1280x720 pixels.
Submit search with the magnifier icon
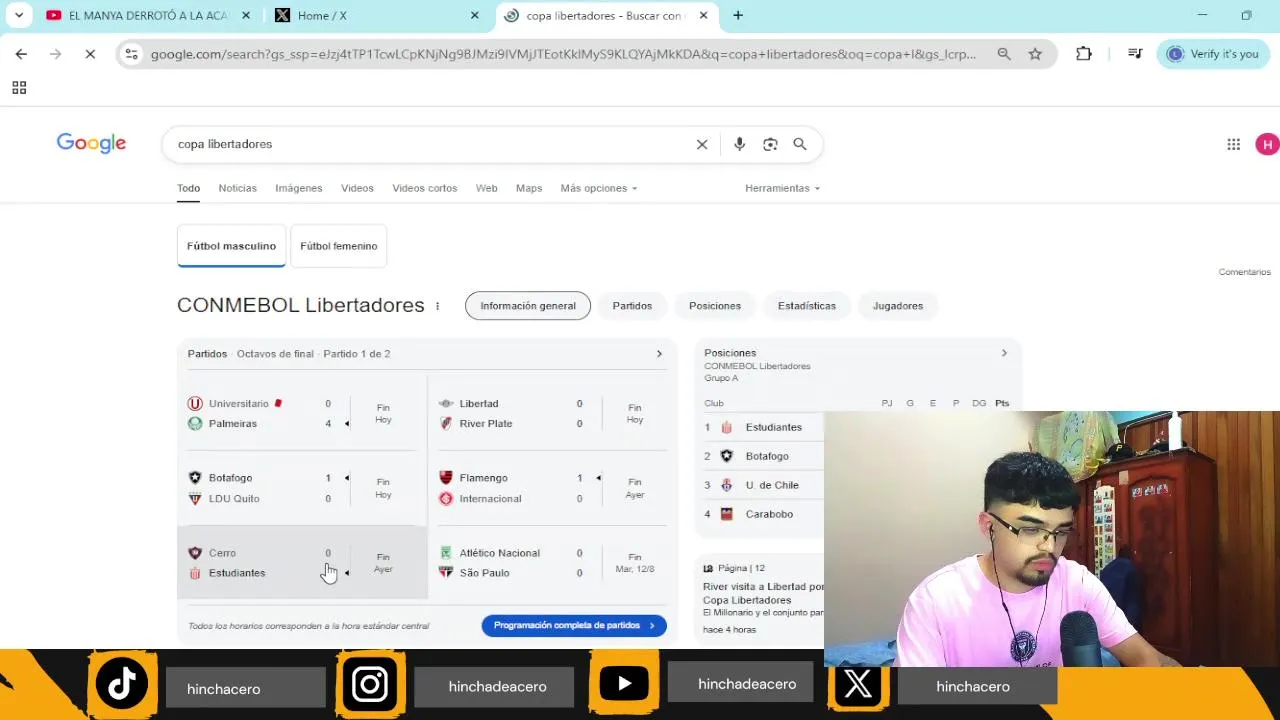tap(800, 144)
